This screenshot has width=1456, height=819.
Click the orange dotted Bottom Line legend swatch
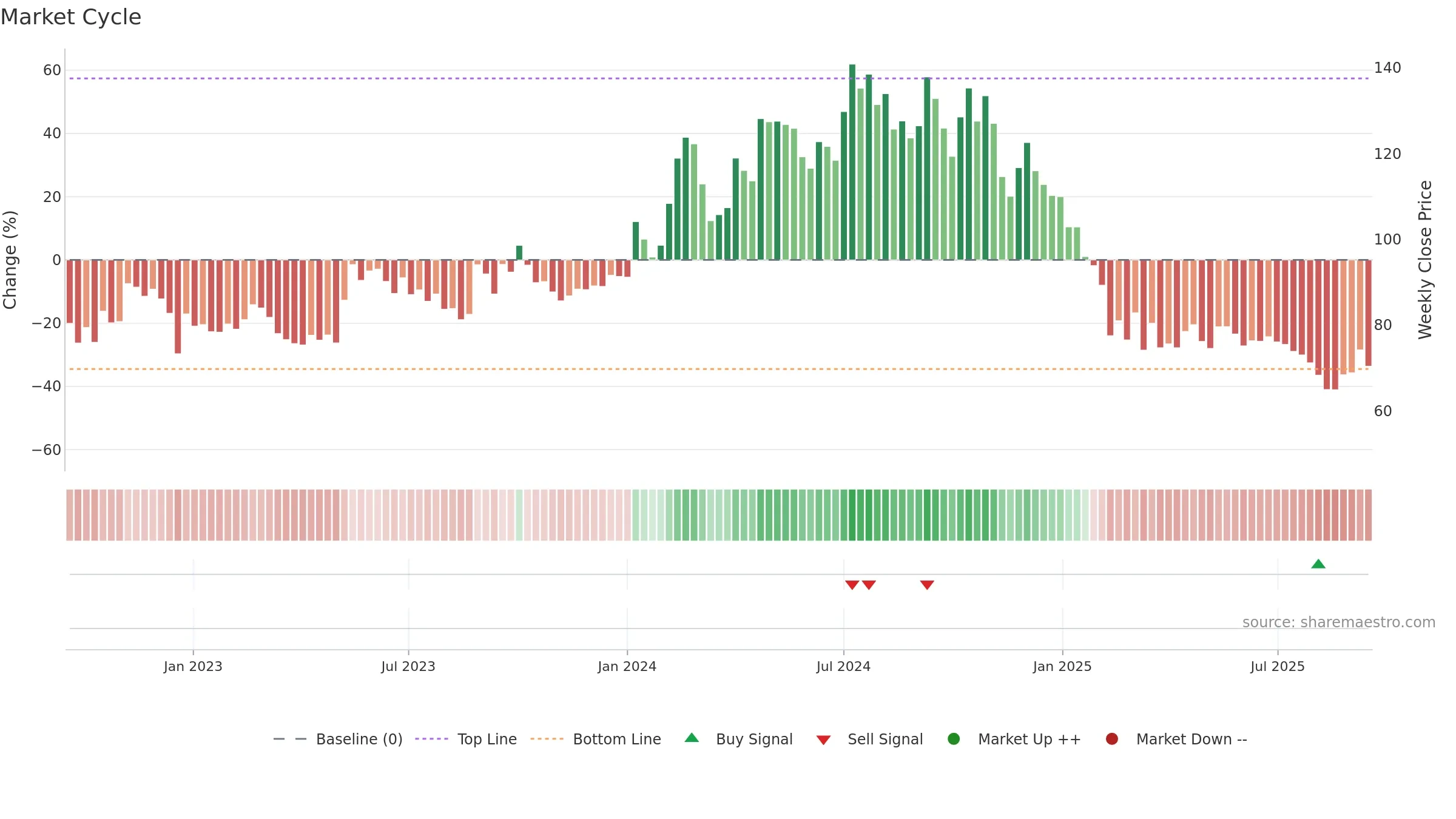(x=547, y=739)
